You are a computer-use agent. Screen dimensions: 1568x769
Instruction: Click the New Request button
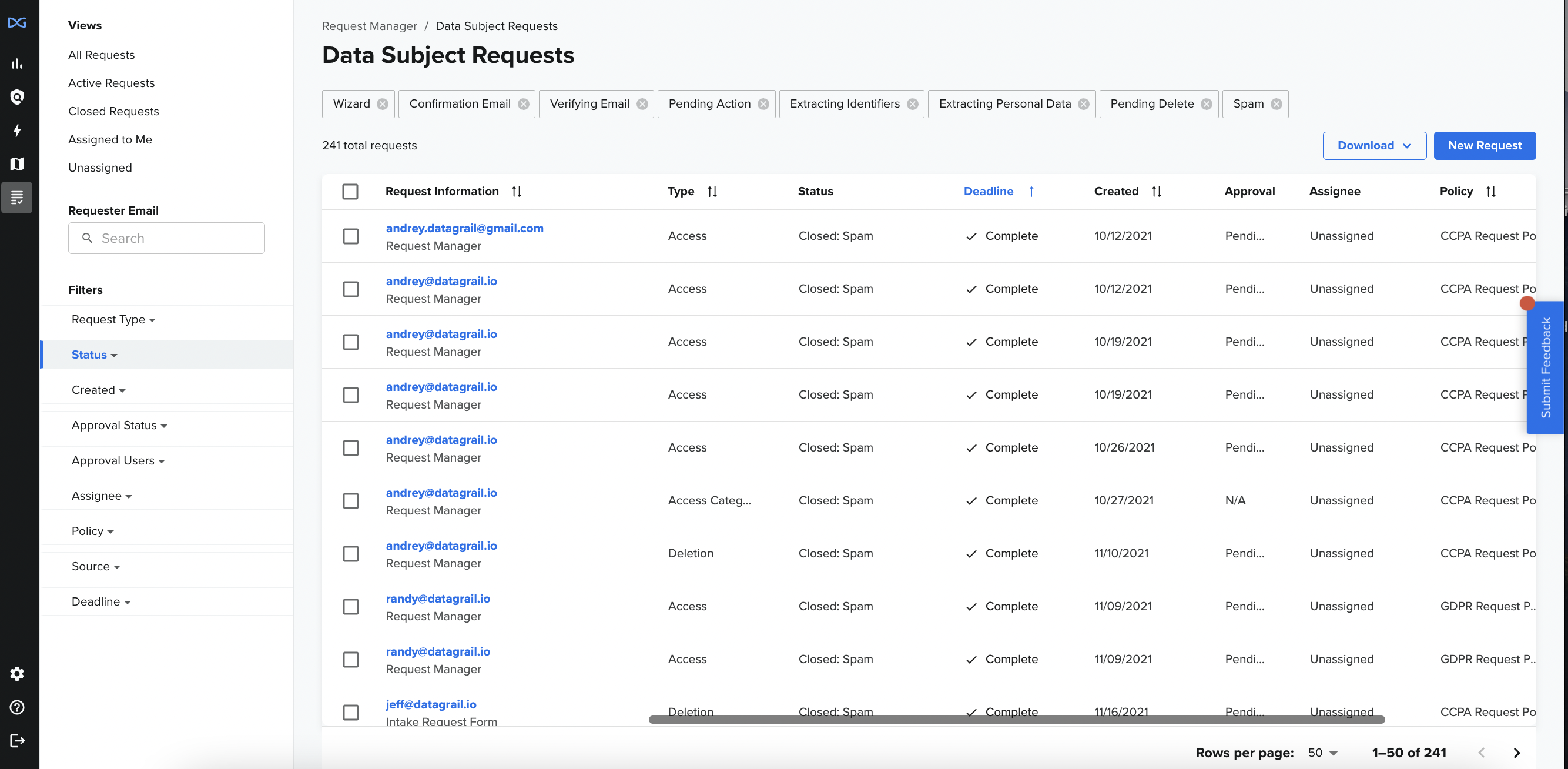(1485, 146)
